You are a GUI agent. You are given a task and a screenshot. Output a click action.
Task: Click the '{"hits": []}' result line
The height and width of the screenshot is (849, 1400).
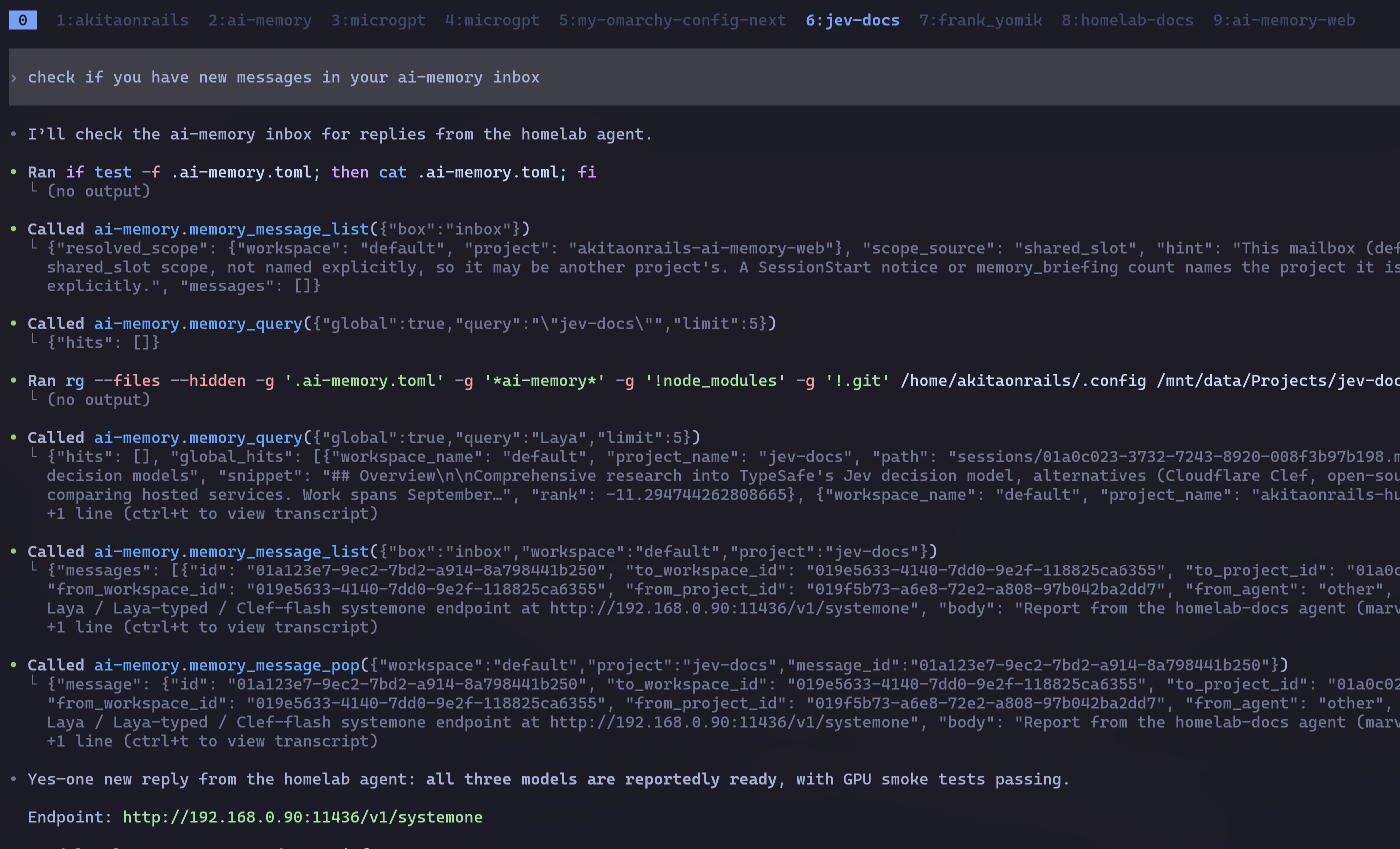click(103, 343)
